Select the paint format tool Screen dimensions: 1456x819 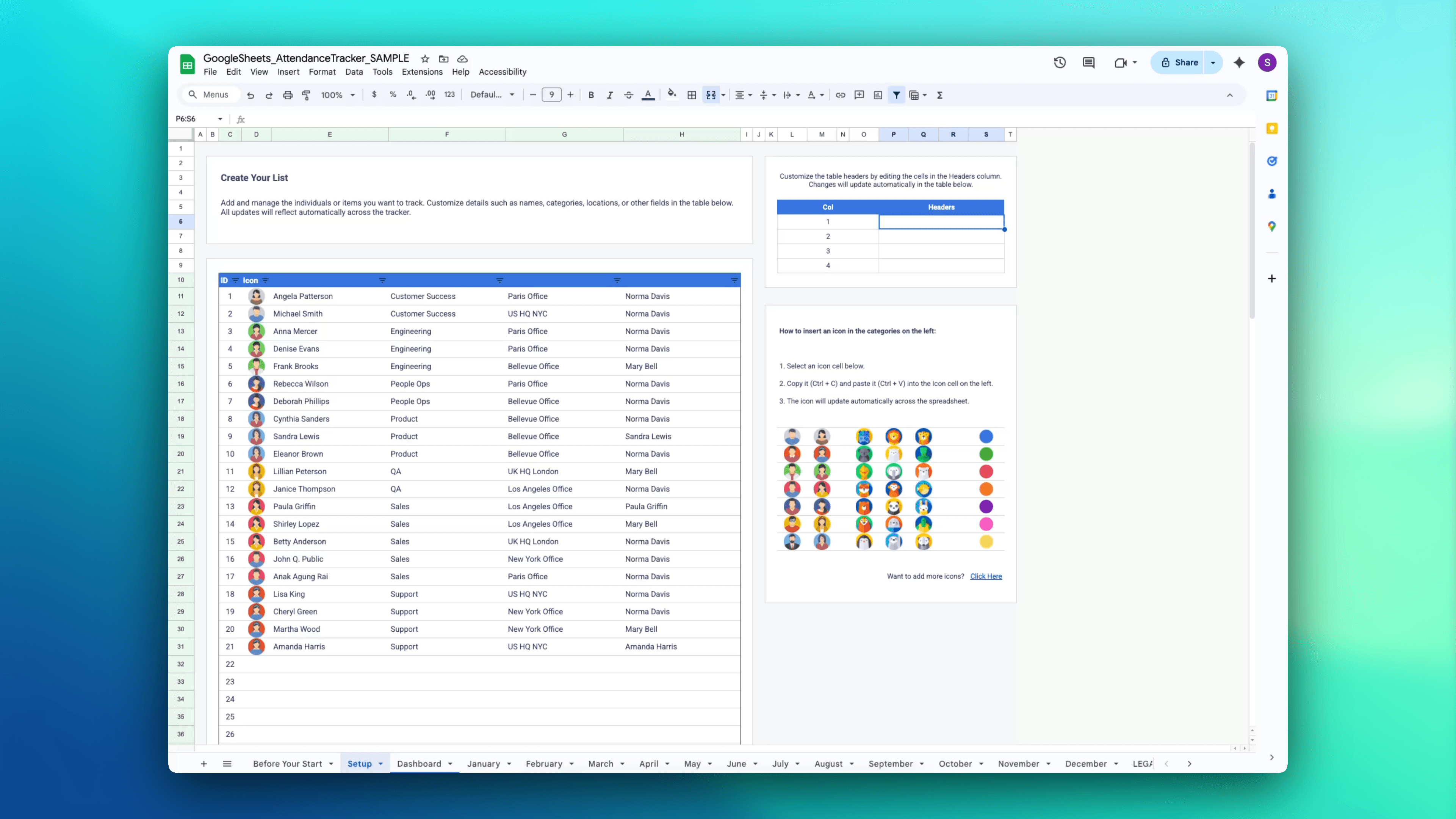click(306, 94)
